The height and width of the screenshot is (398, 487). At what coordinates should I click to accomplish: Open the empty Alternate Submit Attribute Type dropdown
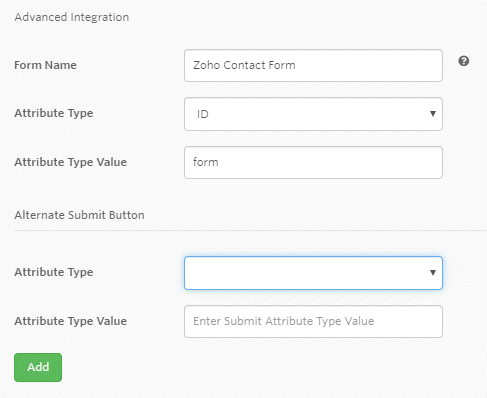[313, 273]
